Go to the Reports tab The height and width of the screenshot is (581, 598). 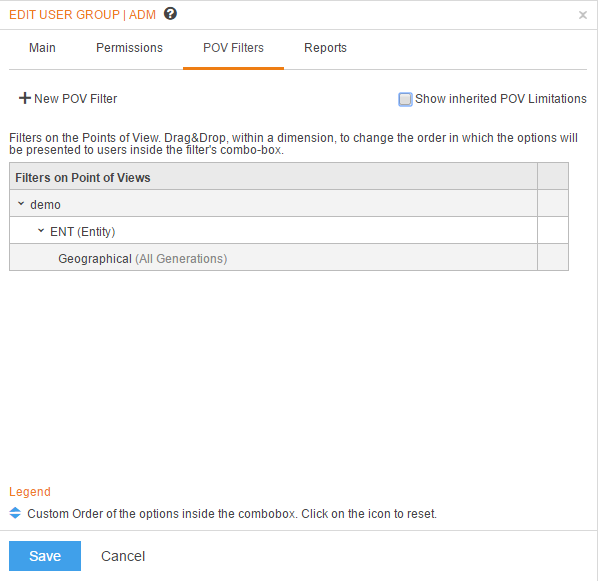[x=325, y=48]
